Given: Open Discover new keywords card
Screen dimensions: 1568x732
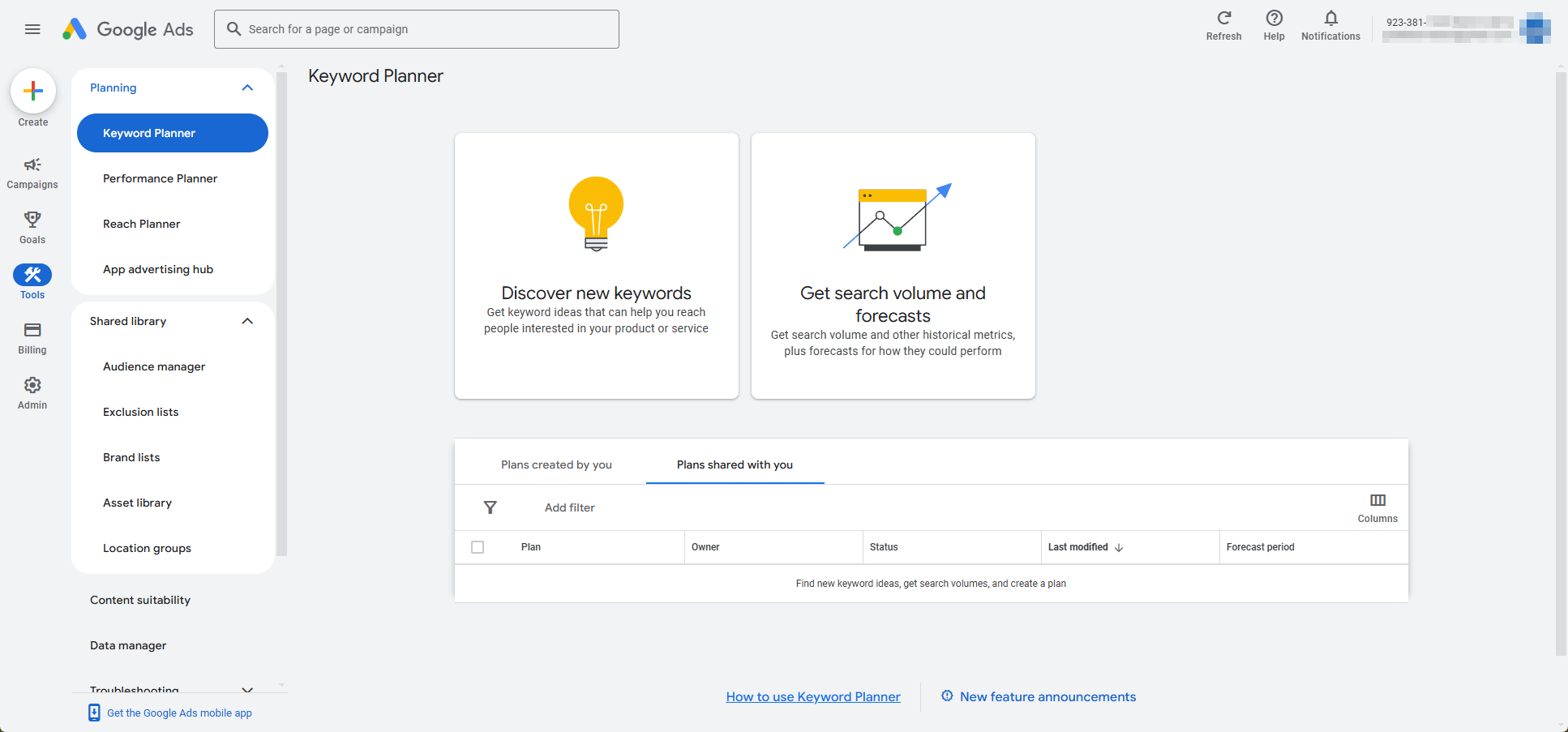Looking at the screenshot, I should pyautogui.click(x=597, y=266).
